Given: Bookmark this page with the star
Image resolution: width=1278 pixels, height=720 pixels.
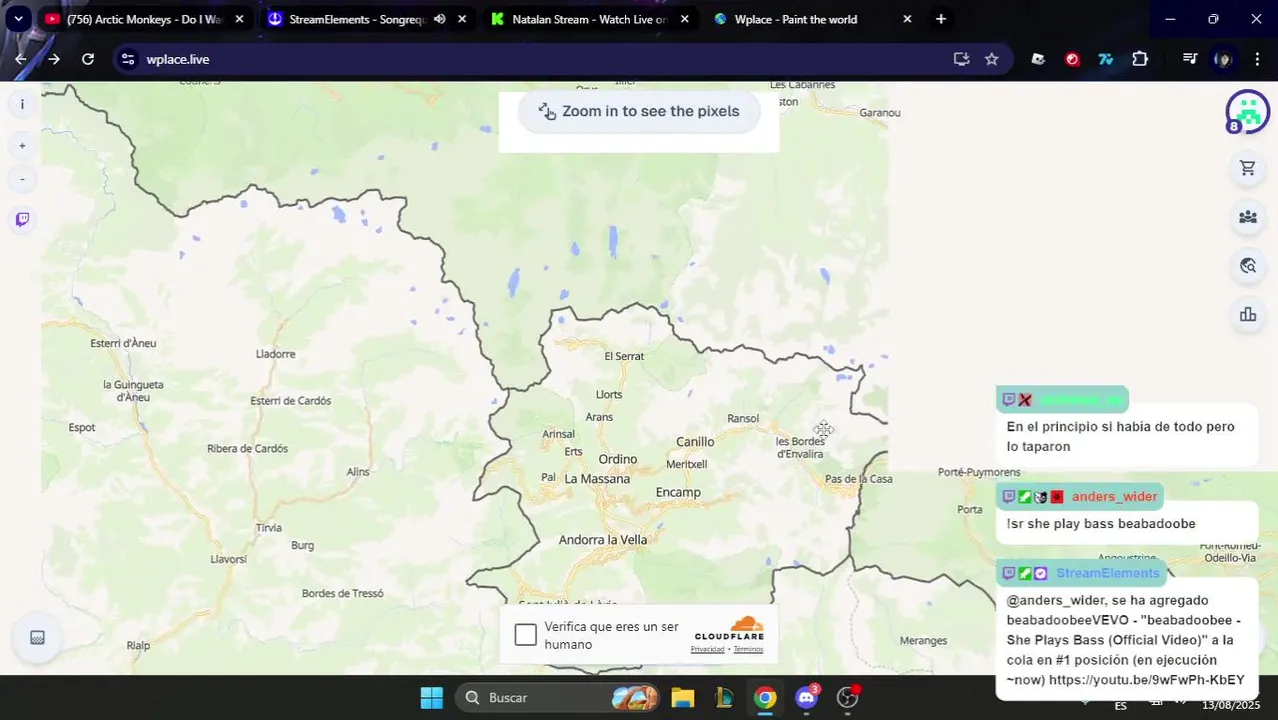Looking at the screenshot, I should 991,59.
